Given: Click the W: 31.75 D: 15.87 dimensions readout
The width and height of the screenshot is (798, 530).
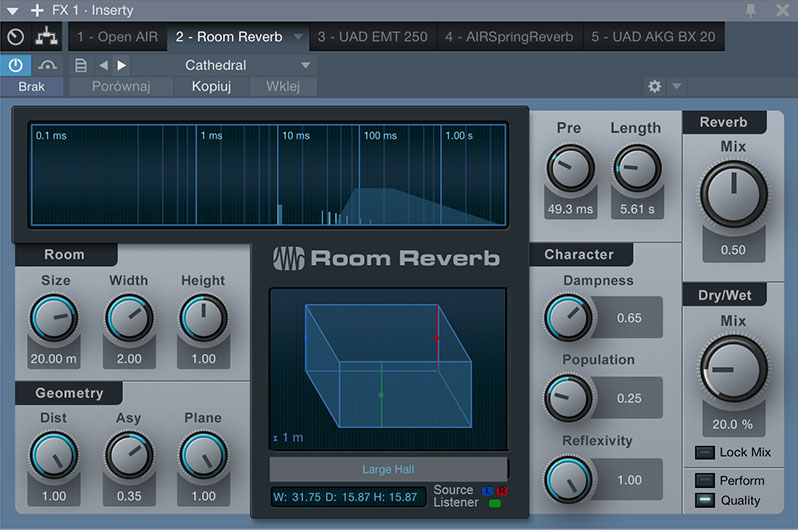Looking at the screenshot, I should pos(349,497).
